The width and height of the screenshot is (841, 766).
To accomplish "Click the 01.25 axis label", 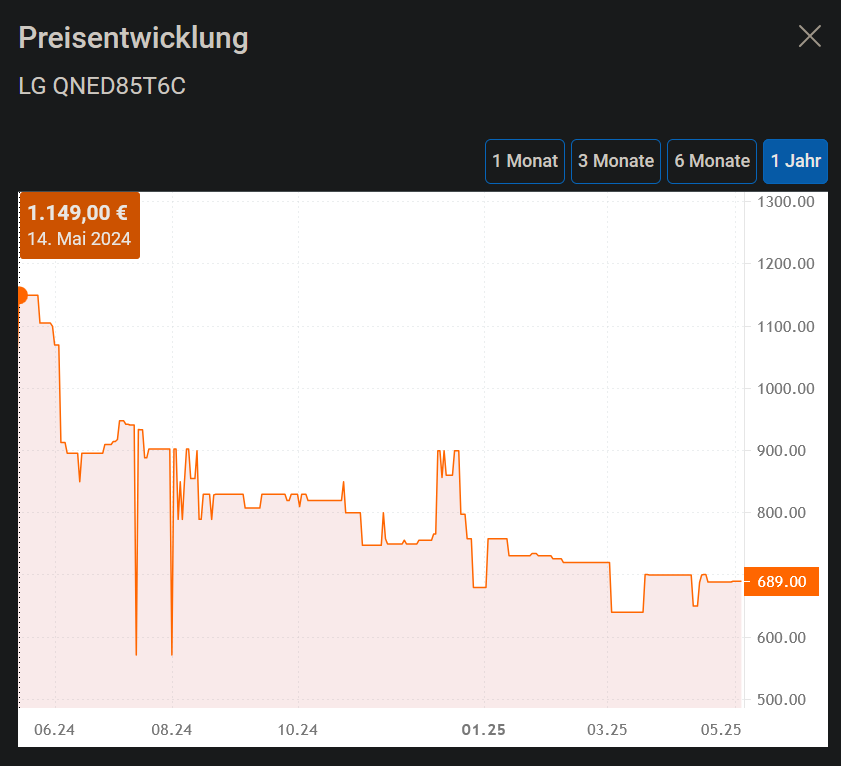I will pos(483,730).
